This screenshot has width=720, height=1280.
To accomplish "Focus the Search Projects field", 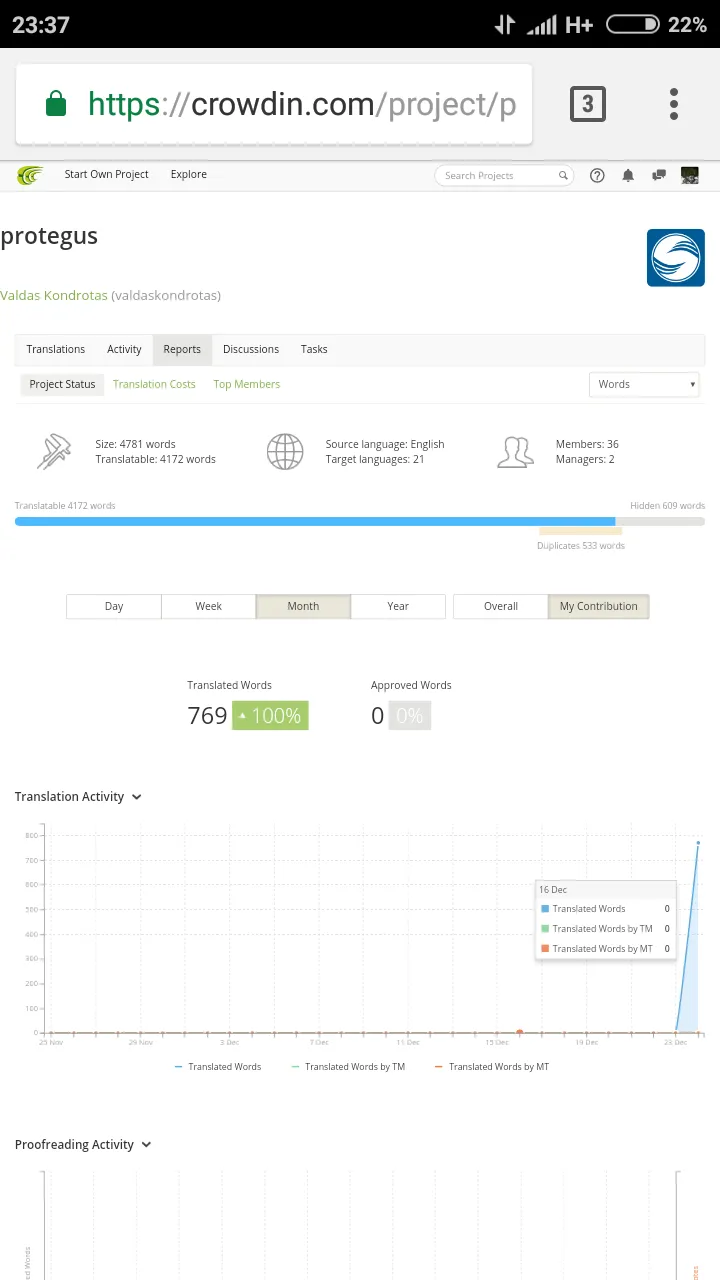I will (504, 176).
